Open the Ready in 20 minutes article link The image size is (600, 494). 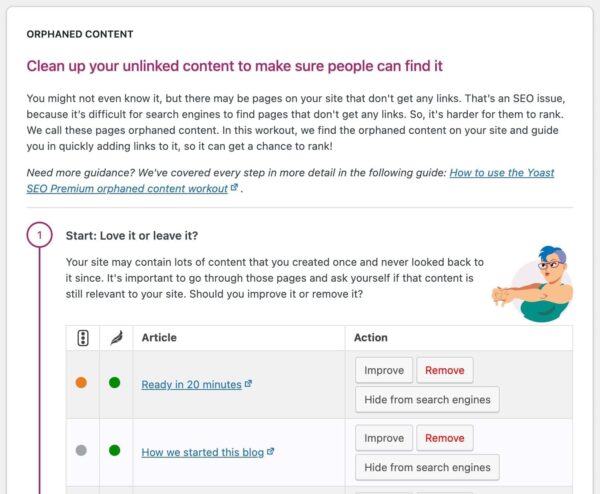pos(191,384)
